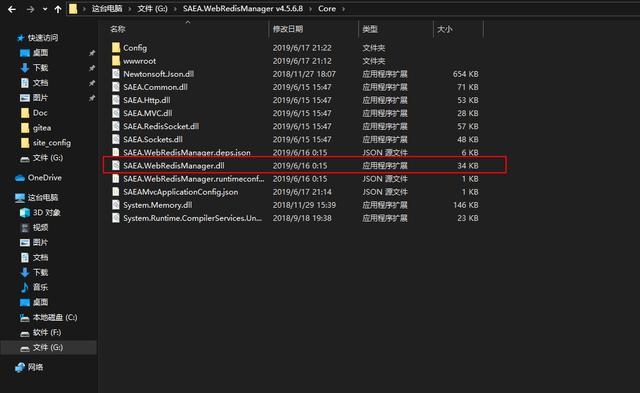The image size is (640, 393).
Task: Open pinned '桌面' under quick access
Action: [x=40, y=53]
